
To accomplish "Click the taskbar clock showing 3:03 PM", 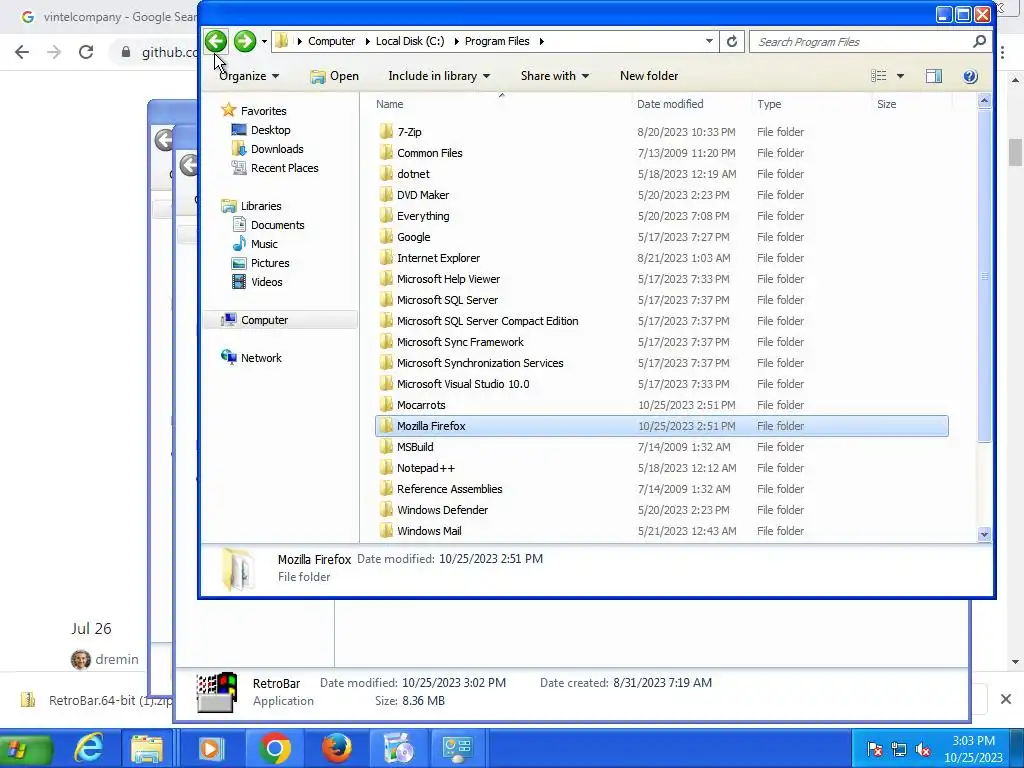I will tap(973, 749).
